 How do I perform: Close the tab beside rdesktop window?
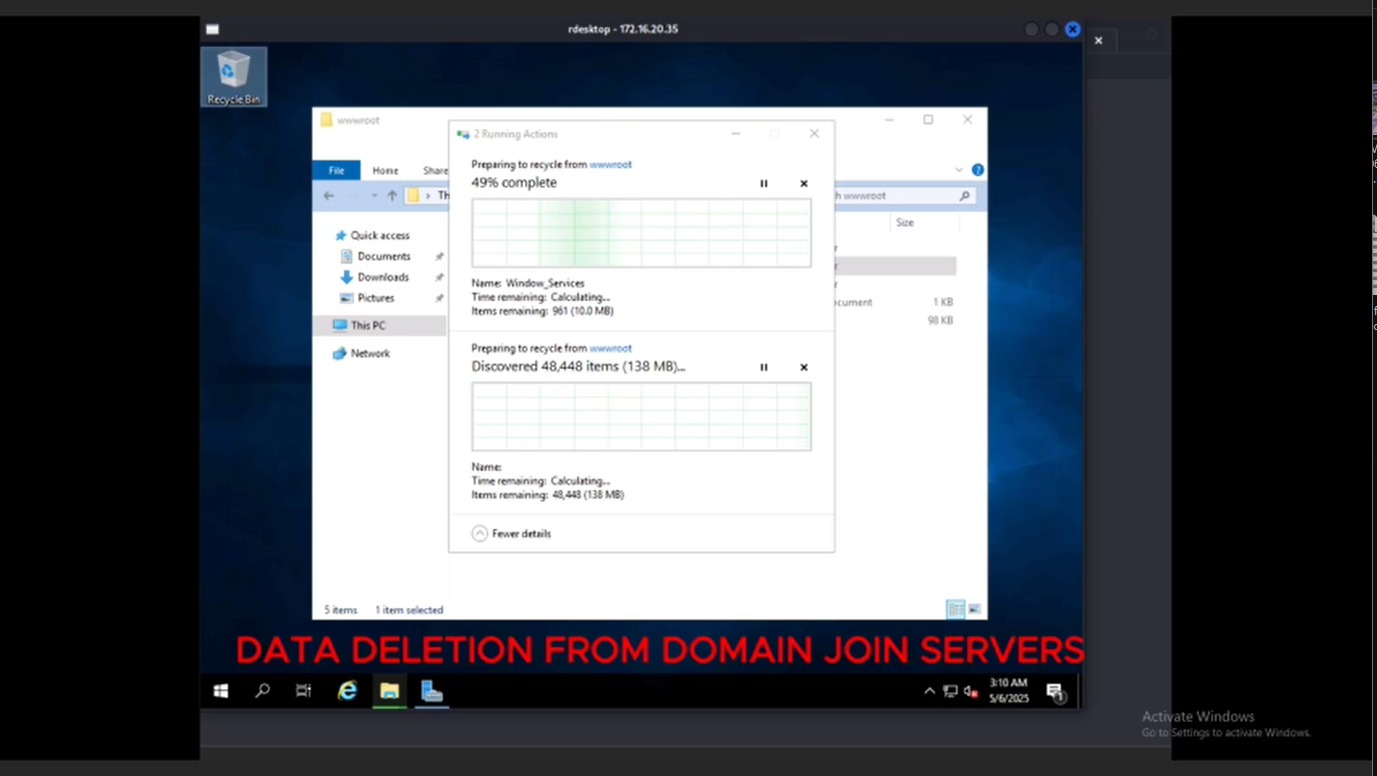click(1098, 41)
